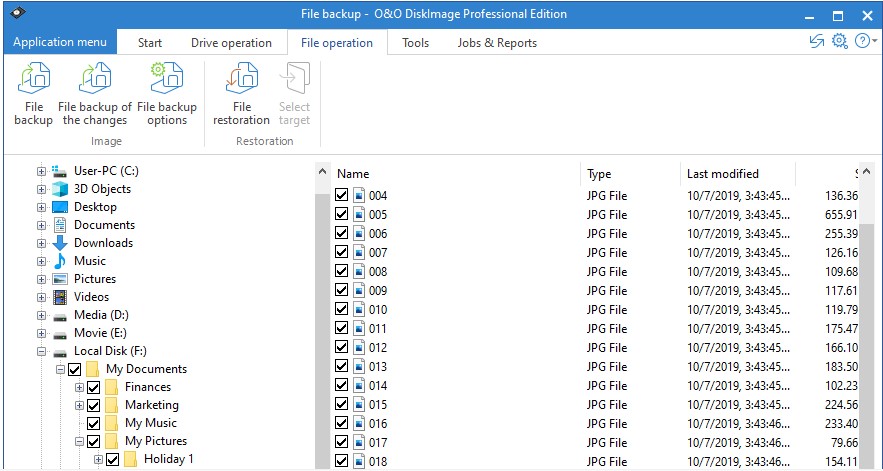Click the JPG file icon for 004
883x471 pixels.
(359, 195)
